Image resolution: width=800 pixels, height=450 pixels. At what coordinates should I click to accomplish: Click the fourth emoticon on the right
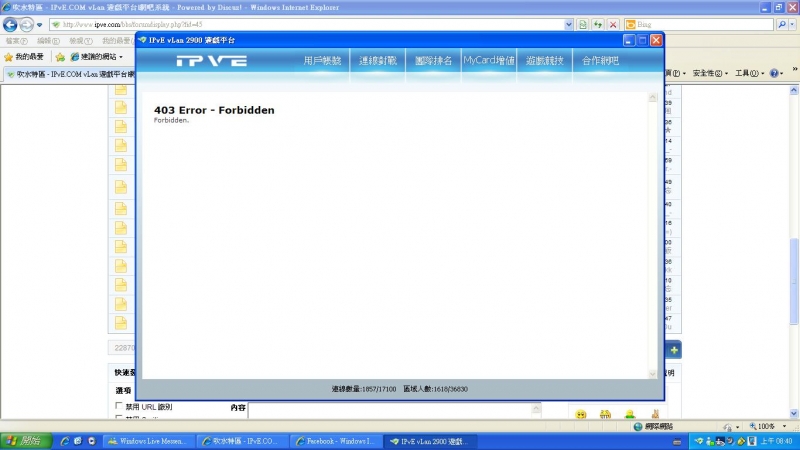click(x=655, y=414)
